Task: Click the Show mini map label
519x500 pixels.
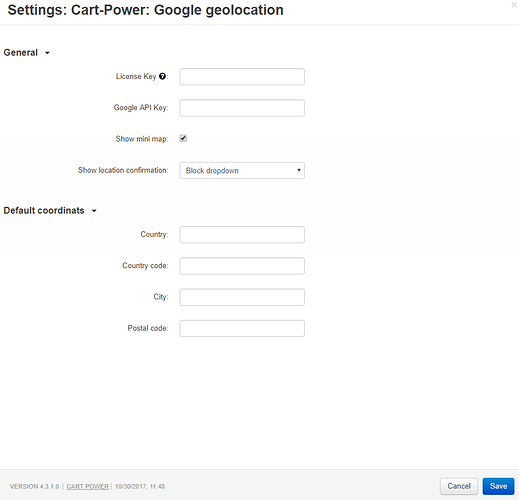Action: (142, 139)
